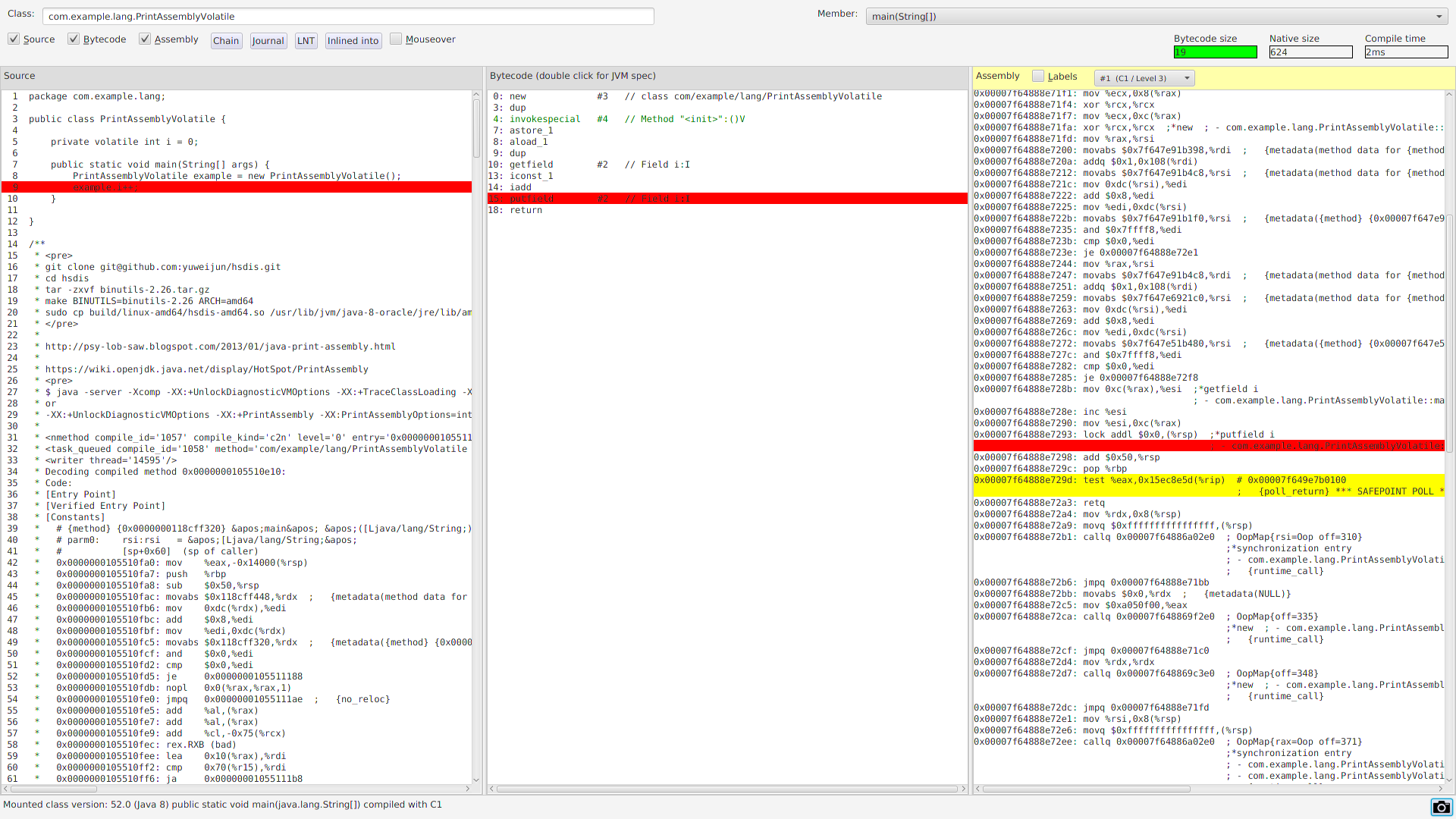Open the Member dropdown list
Image resolution: width=1456 pixels, height=819 pixels.
pyautogui.click(x=1439, y=17)
